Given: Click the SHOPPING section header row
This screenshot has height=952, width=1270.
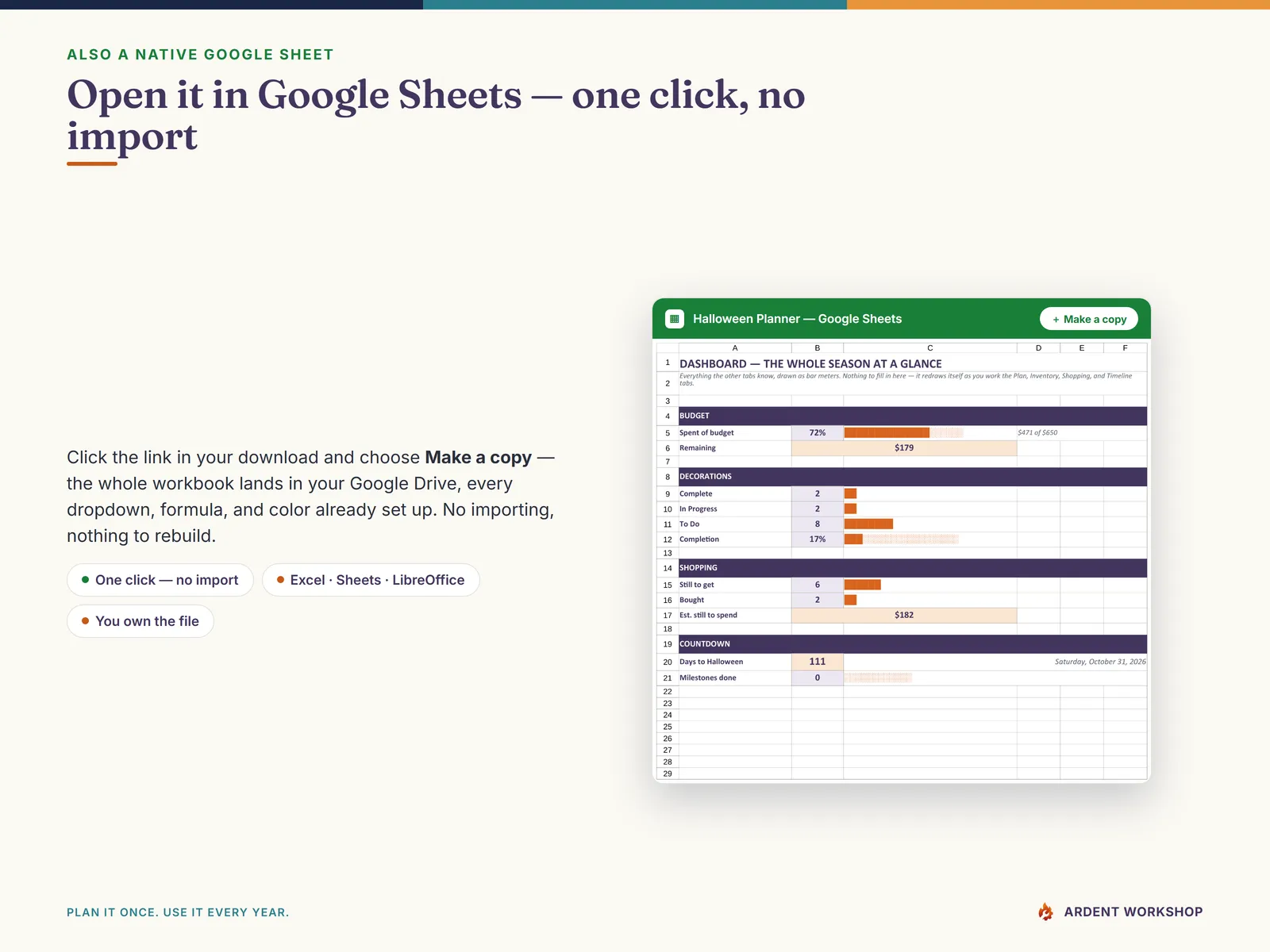Looking at the screenshot, I should coord(913,568).
